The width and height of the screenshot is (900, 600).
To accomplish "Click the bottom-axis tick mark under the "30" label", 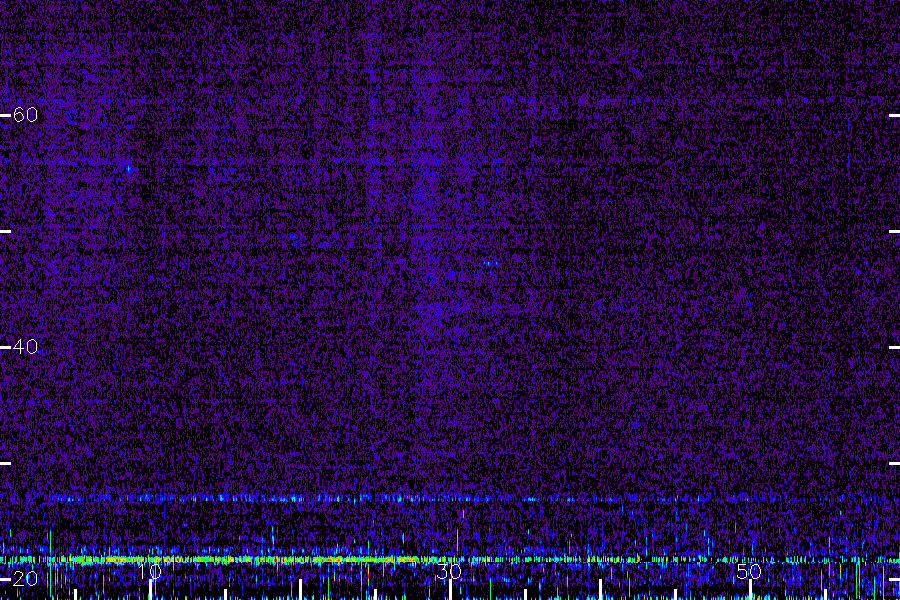I will click(x=450, y=590).
